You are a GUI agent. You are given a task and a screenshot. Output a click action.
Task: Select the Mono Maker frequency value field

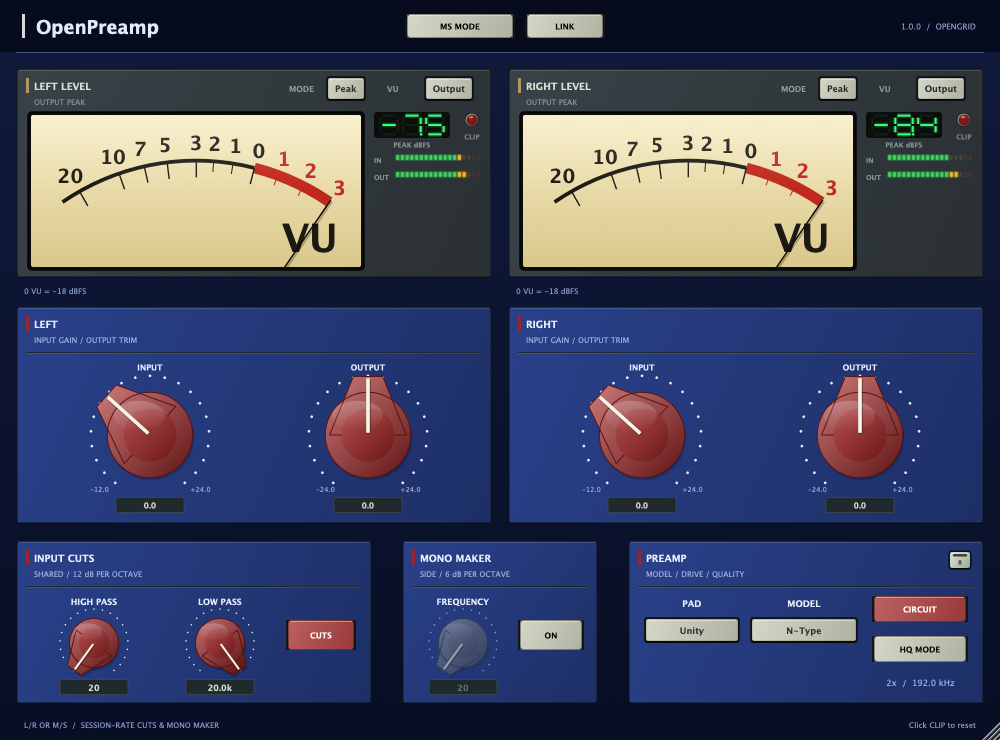pyautogui.click(x=463, y=688)
